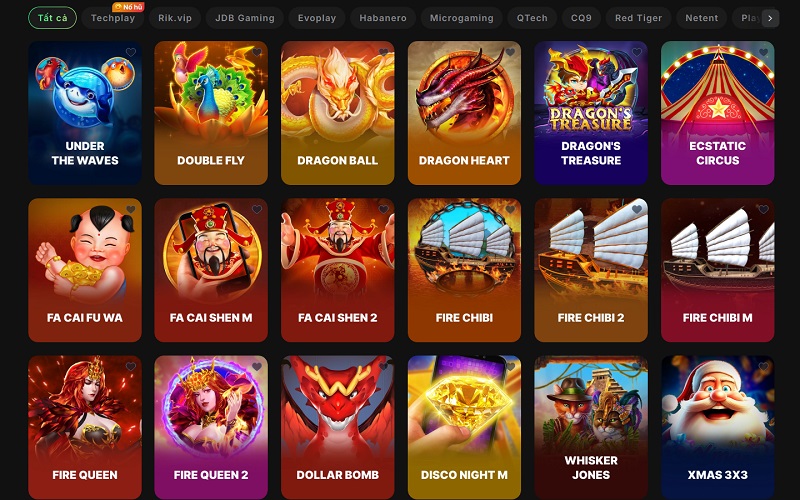Mark Fire Queen as favorite with heart icon
Screen dimensions: 800x500
point(131,366)
